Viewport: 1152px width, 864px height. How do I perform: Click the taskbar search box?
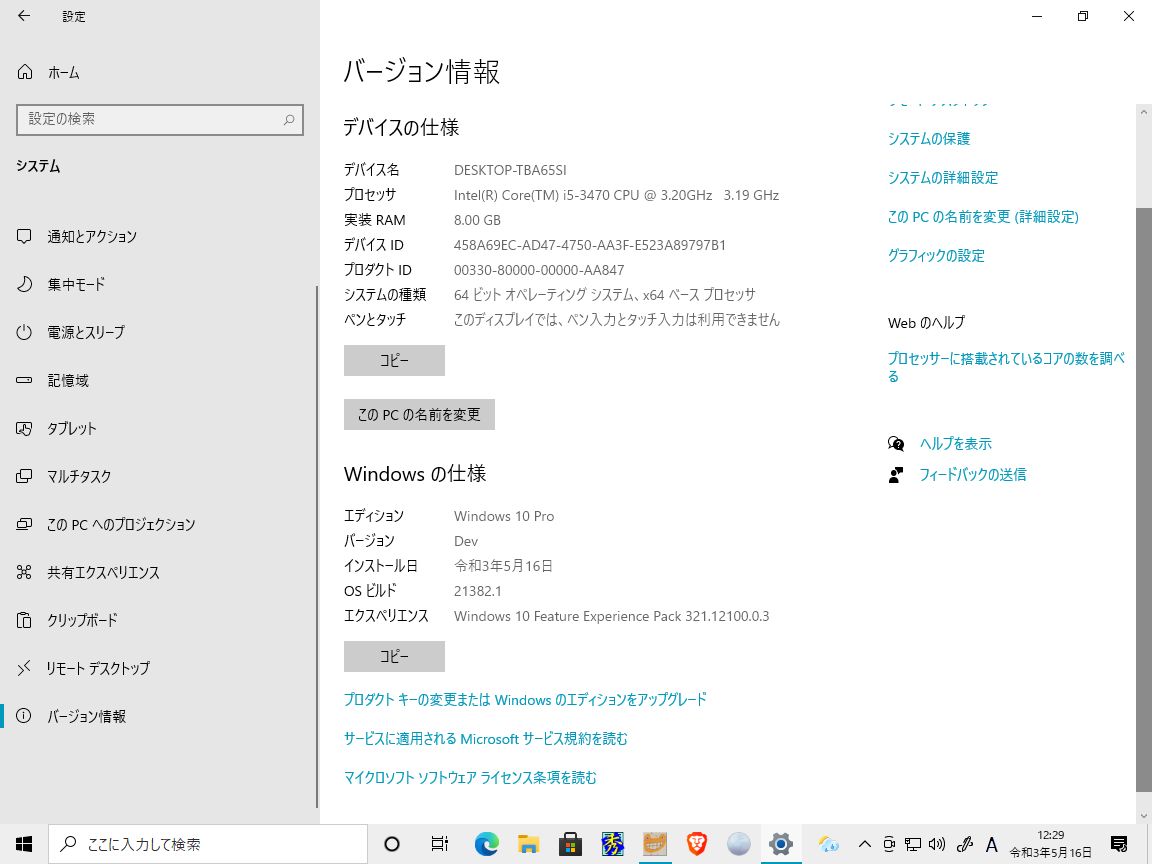208,844
